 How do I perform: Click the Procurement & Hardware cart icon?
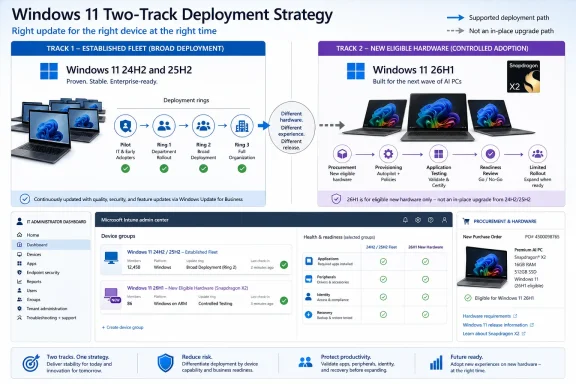pos(466,221)
